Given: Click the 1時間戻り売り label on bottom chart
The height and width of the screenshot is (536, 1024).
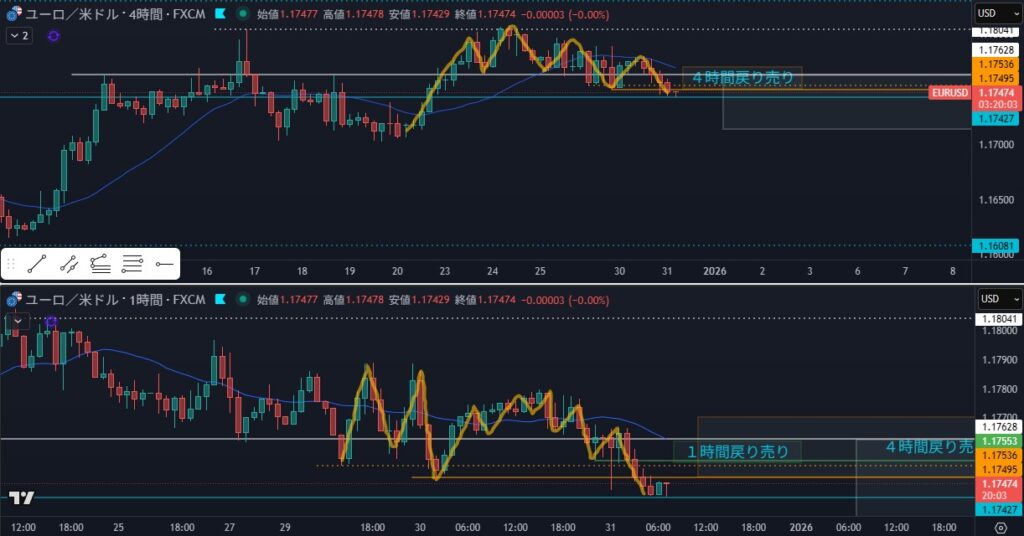Looking at the screenshot, I should (x=737, y=452).
